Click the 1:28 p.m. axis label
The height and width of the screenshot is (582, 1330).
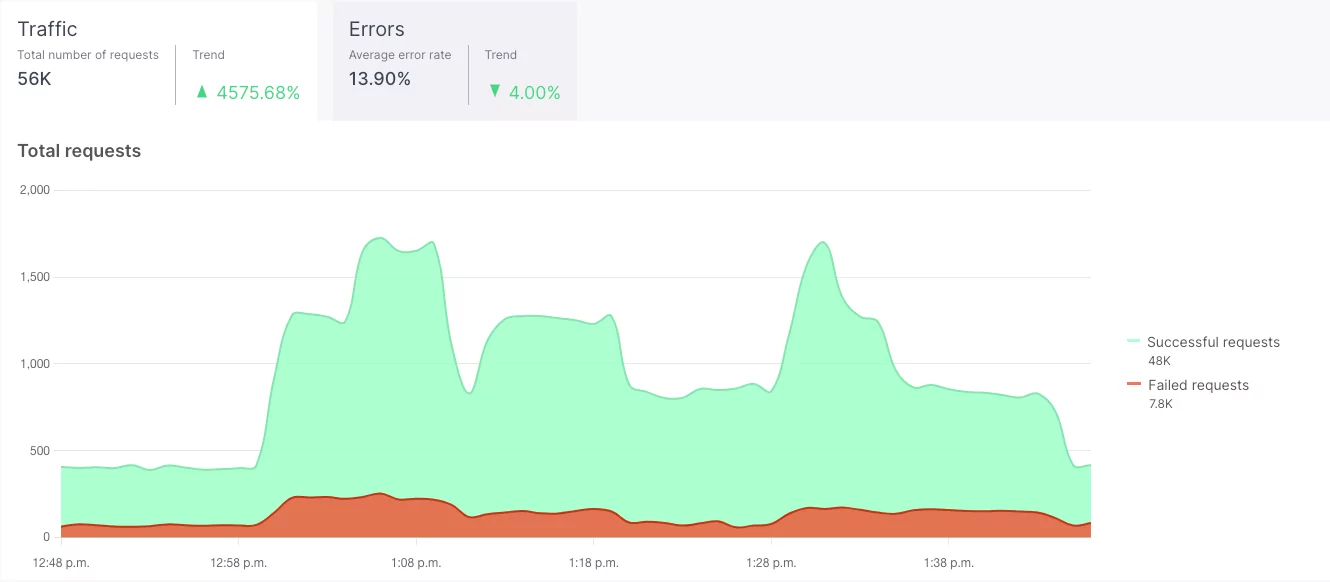pyautogui.click(x=771, y=563)
